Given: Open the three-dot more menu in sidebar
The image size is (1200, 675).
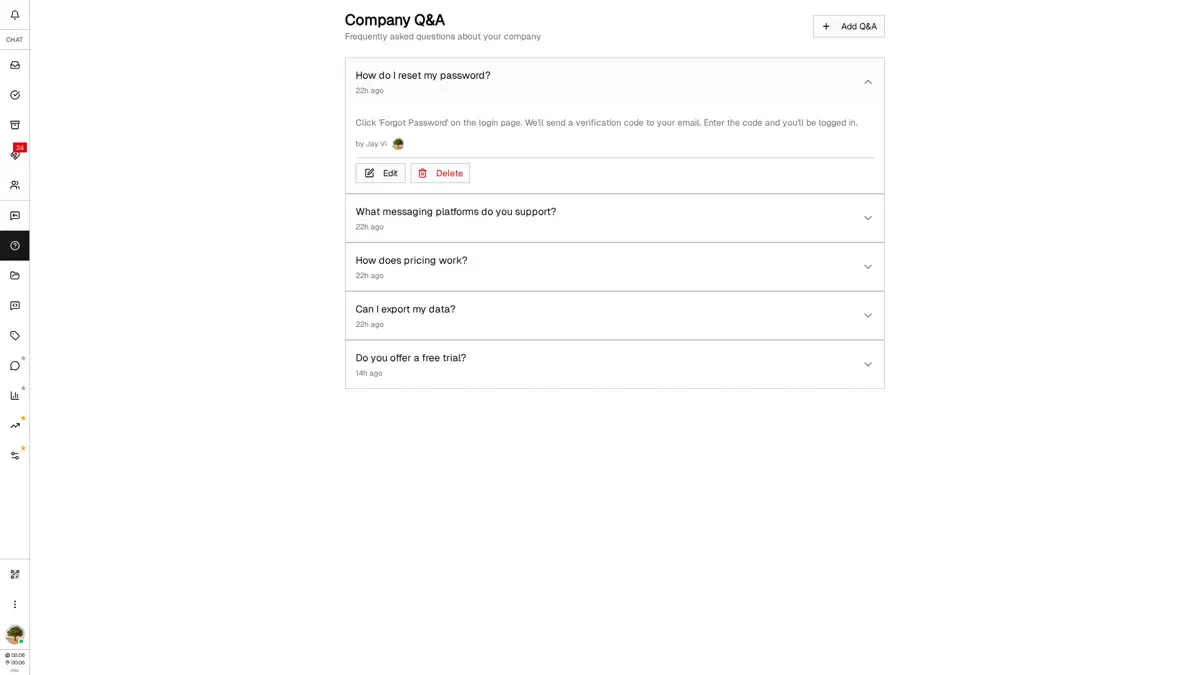Looking at the screenshot, I should pyautogui.click(x=15, y=605).
